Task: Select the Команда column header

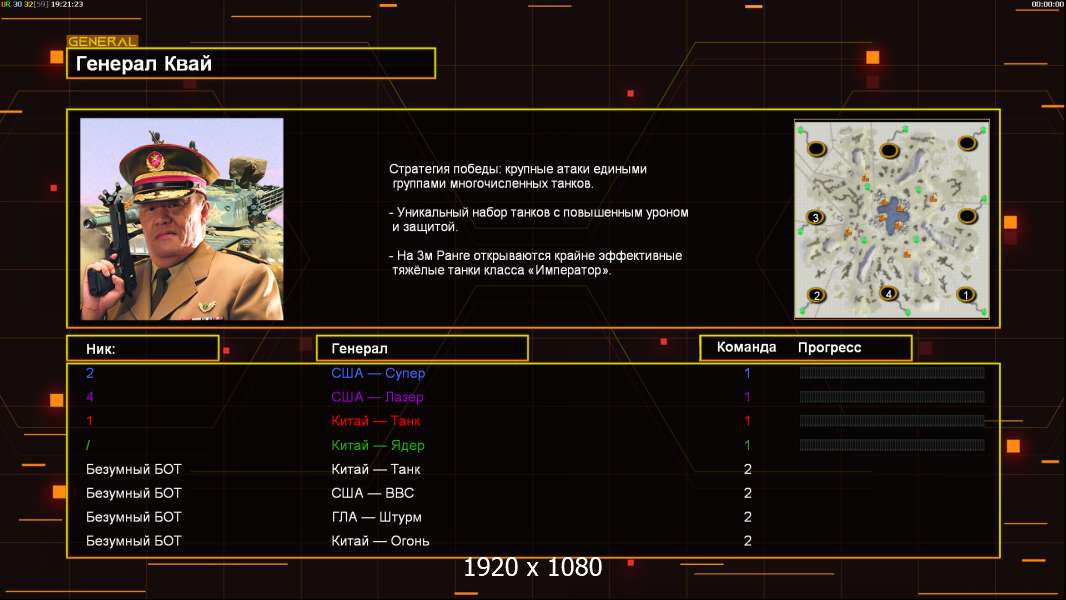Action: [746, 348]
